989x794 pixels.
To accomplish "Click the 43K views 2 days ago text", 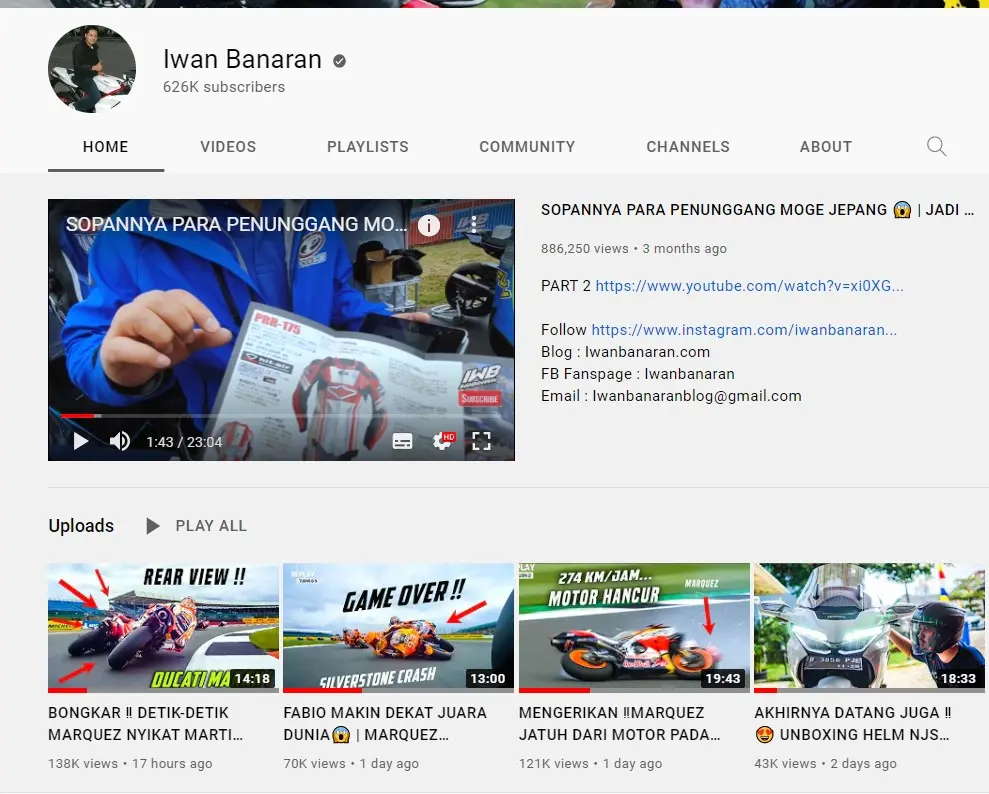I will tap(825, 764).
